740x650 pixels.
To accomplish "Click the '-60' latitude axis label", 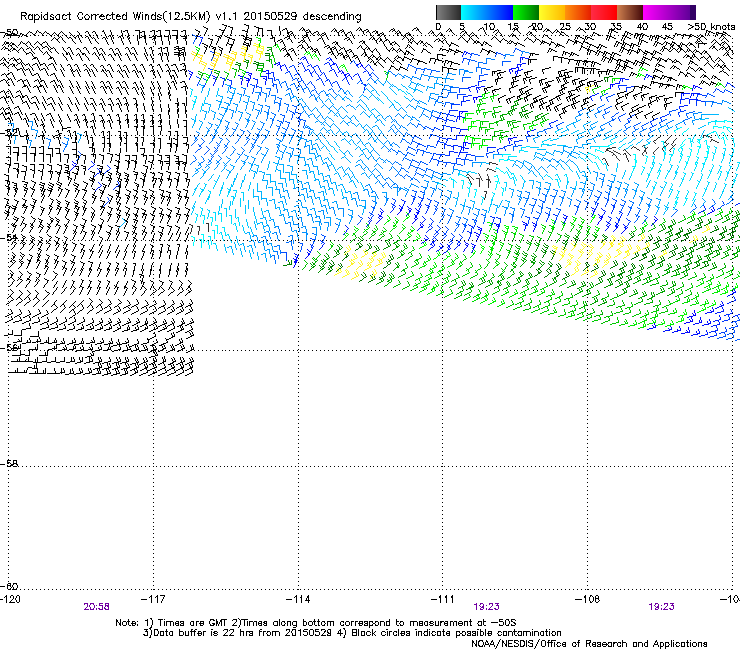I will (x=9, y=586).
